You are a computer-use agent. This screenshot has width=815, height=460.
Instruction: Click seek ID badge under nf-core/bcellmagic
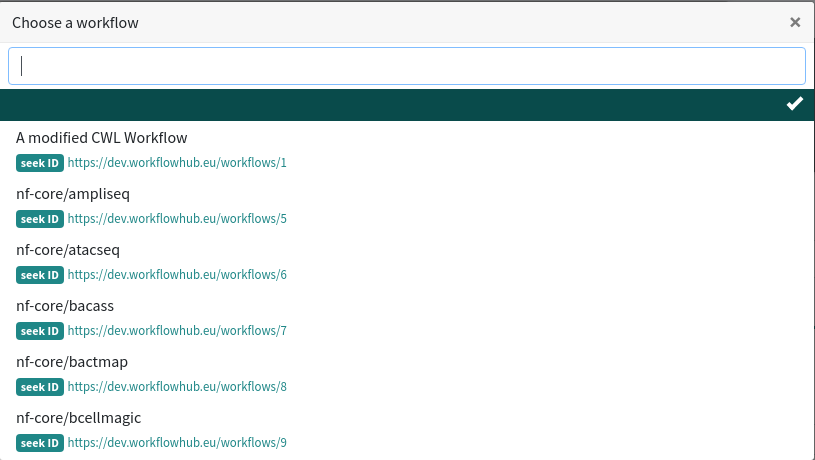(x=40, y=444)
